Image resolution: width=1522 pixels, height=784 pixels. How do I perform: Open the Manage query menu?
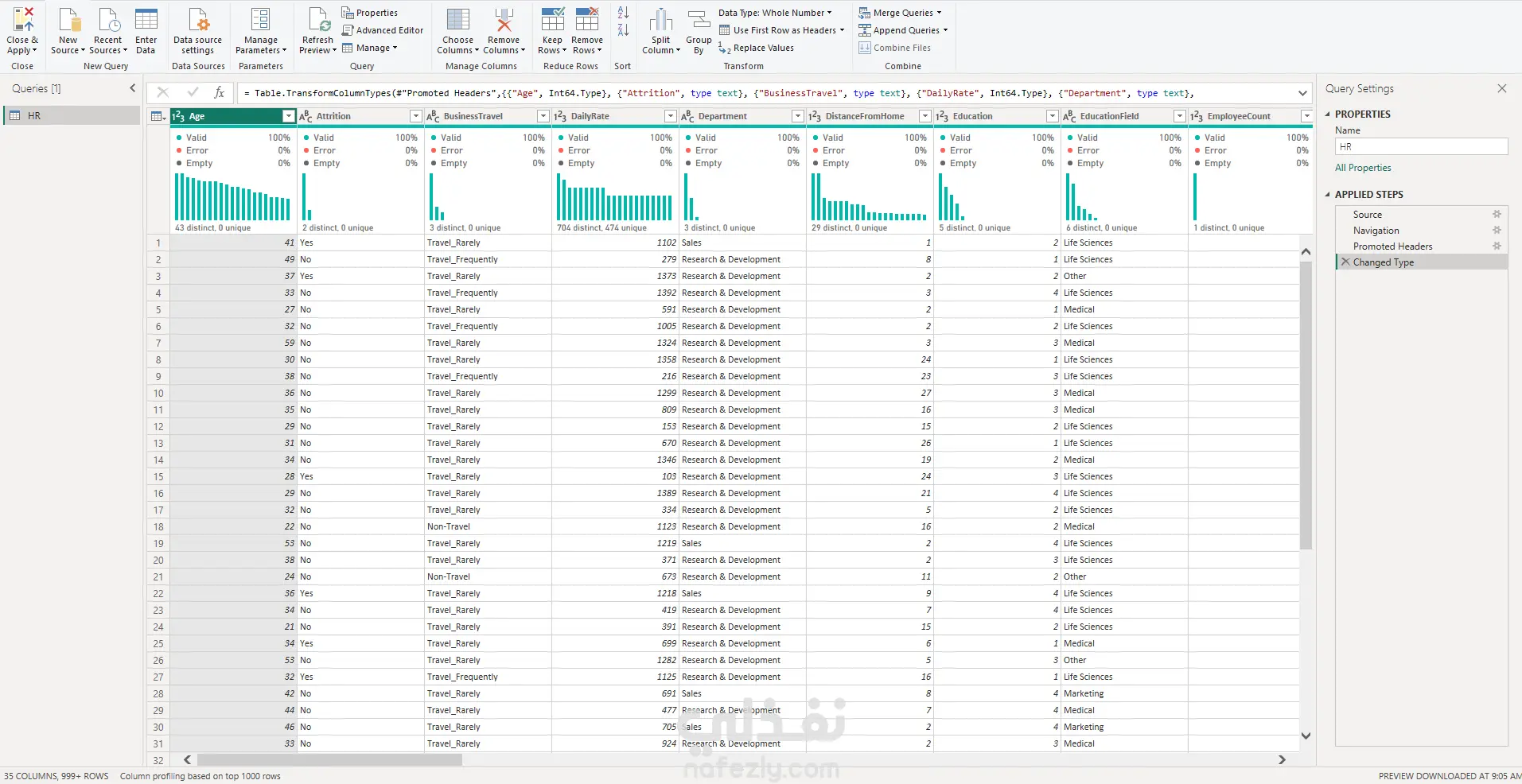[x=370, y=48]
